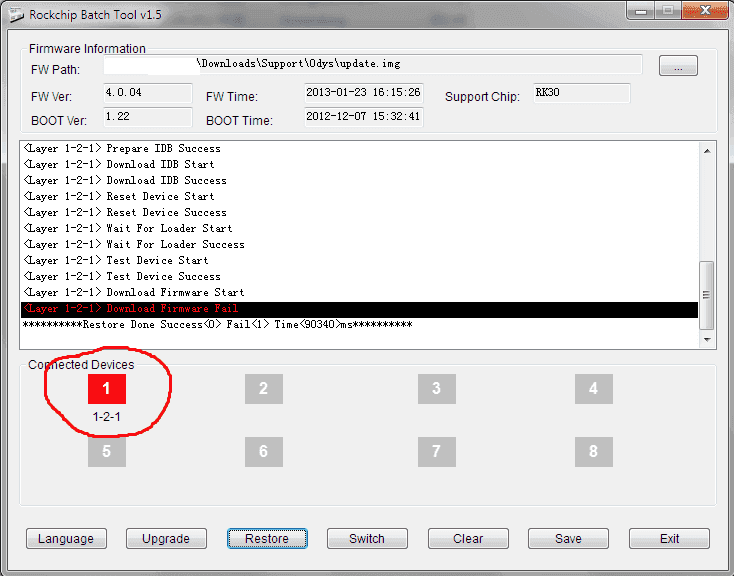The image size is (734, 576).
Task: Select device slot 5
Action: [107, 452]
